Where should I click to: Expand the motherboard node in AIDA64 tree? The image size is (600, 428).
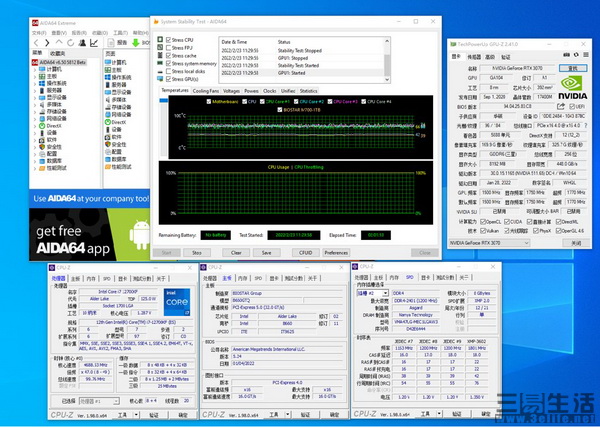point(36,76)
